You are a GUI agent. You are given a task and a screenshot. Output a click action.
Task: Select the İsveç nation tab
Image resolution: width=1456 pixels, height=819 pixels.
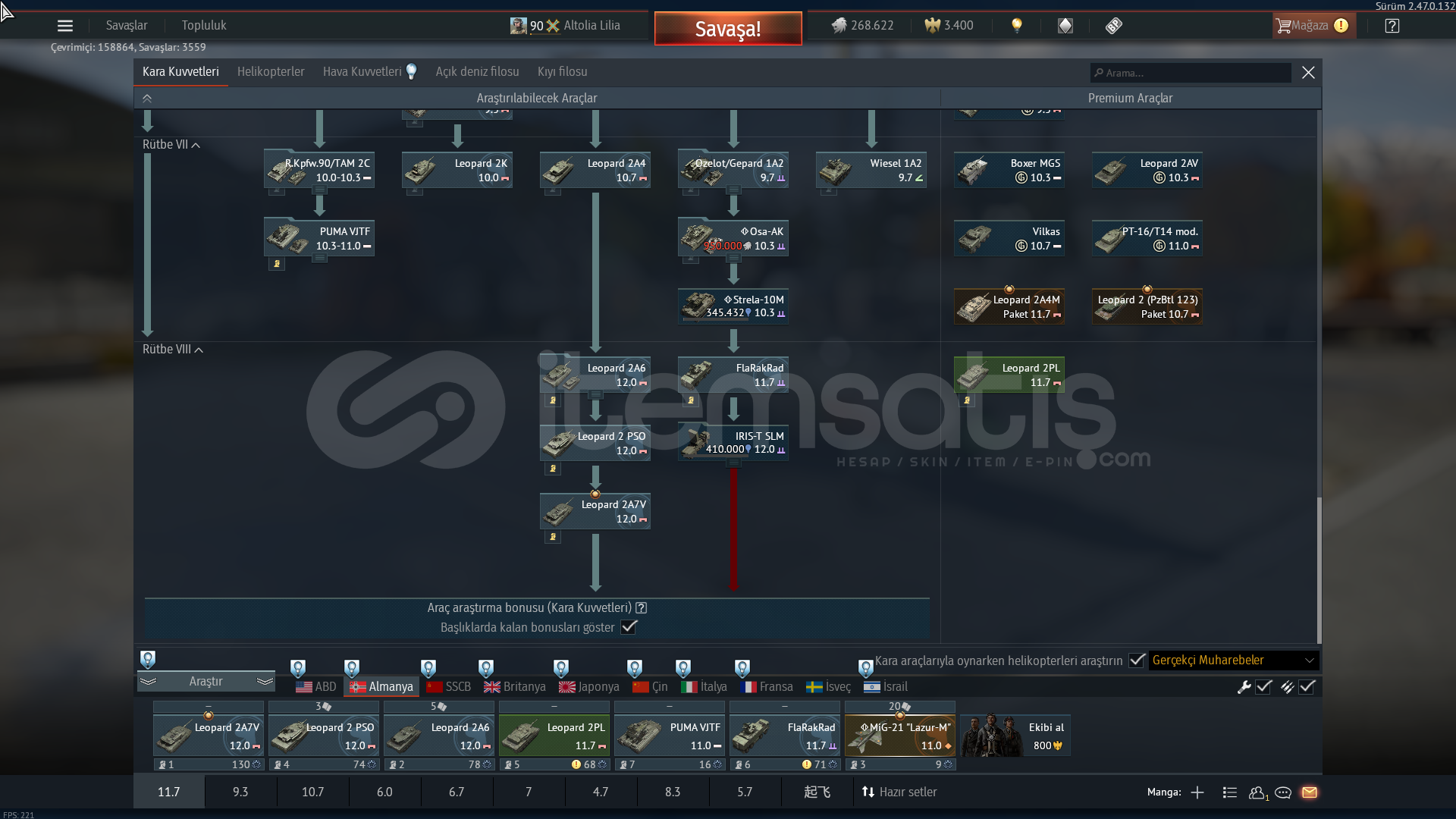(828, 687)
